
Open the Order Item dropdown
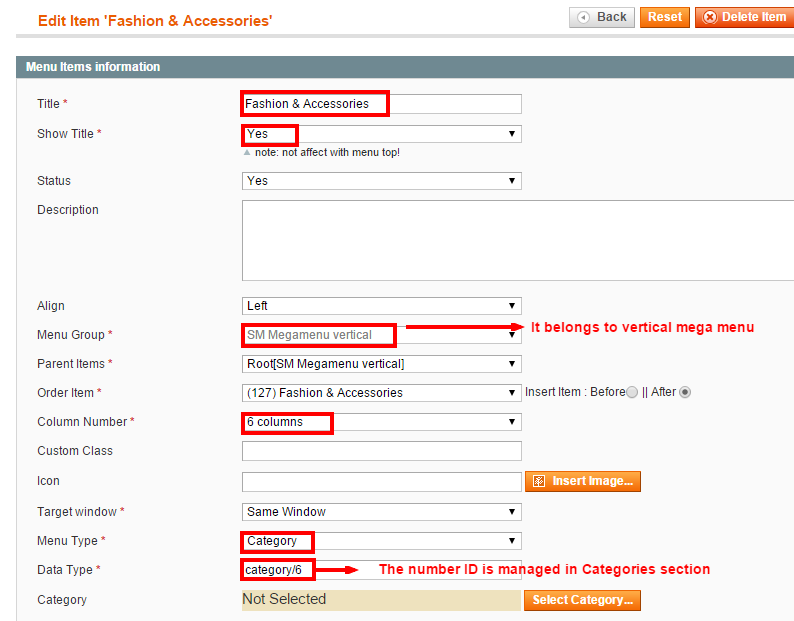pyautogui.click(x=381, y=393)
